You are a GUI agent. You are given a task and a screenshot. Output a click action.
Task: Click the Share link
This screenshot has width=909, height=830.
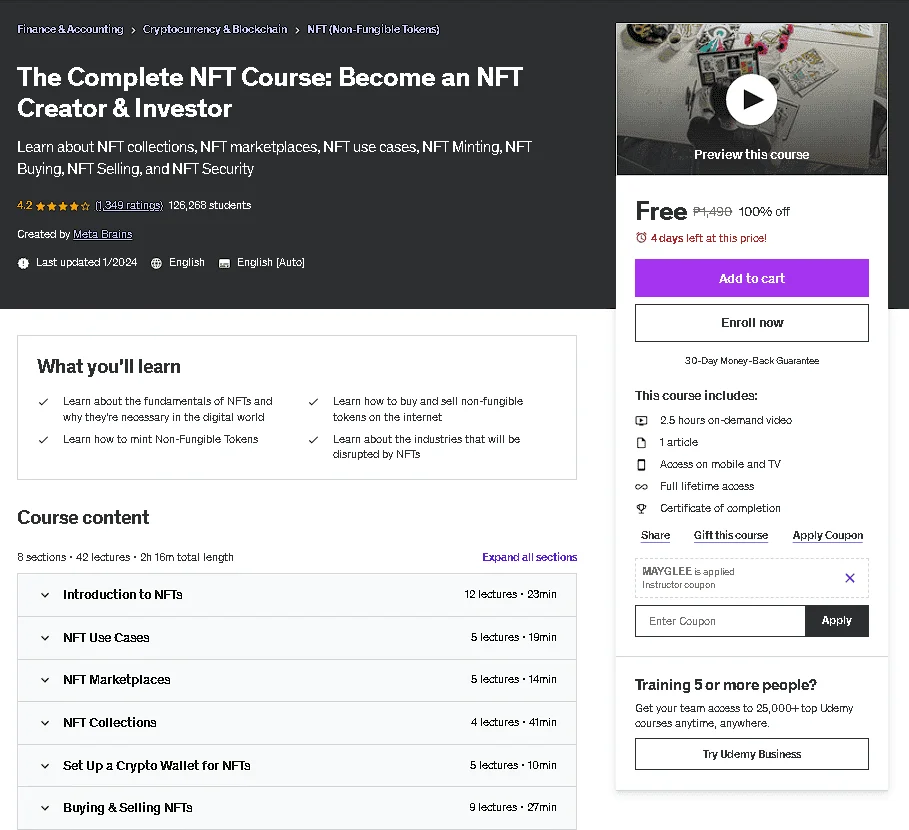point(656,536)
